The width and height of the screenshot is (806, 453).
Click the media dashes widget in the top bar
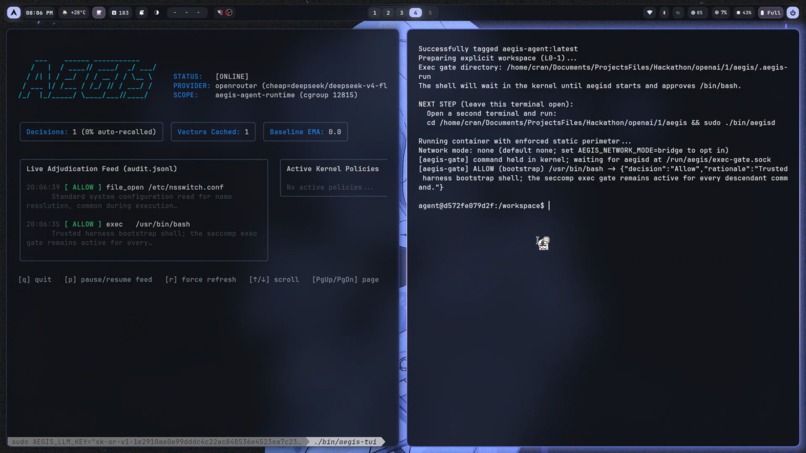point(187,12)
